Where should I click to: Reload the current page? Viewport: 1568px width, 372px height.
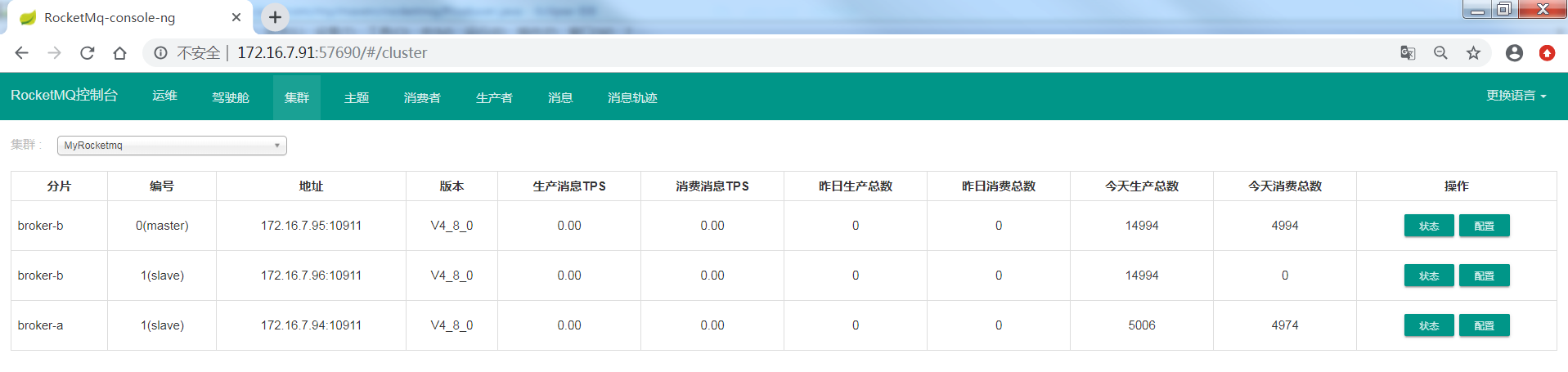[88, 53]
